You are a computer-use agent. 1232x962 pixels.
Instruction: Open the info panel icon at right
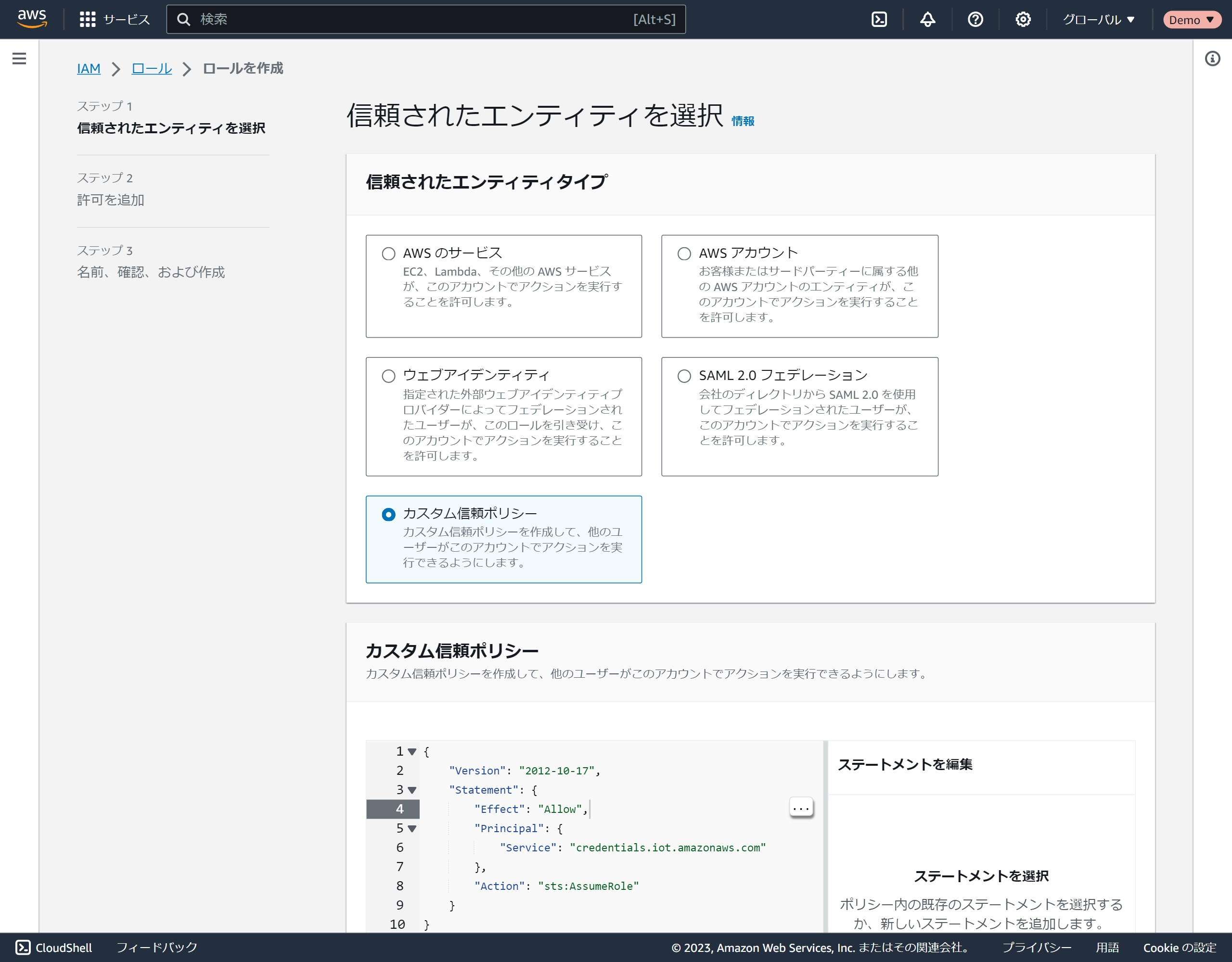[1212, 59]
